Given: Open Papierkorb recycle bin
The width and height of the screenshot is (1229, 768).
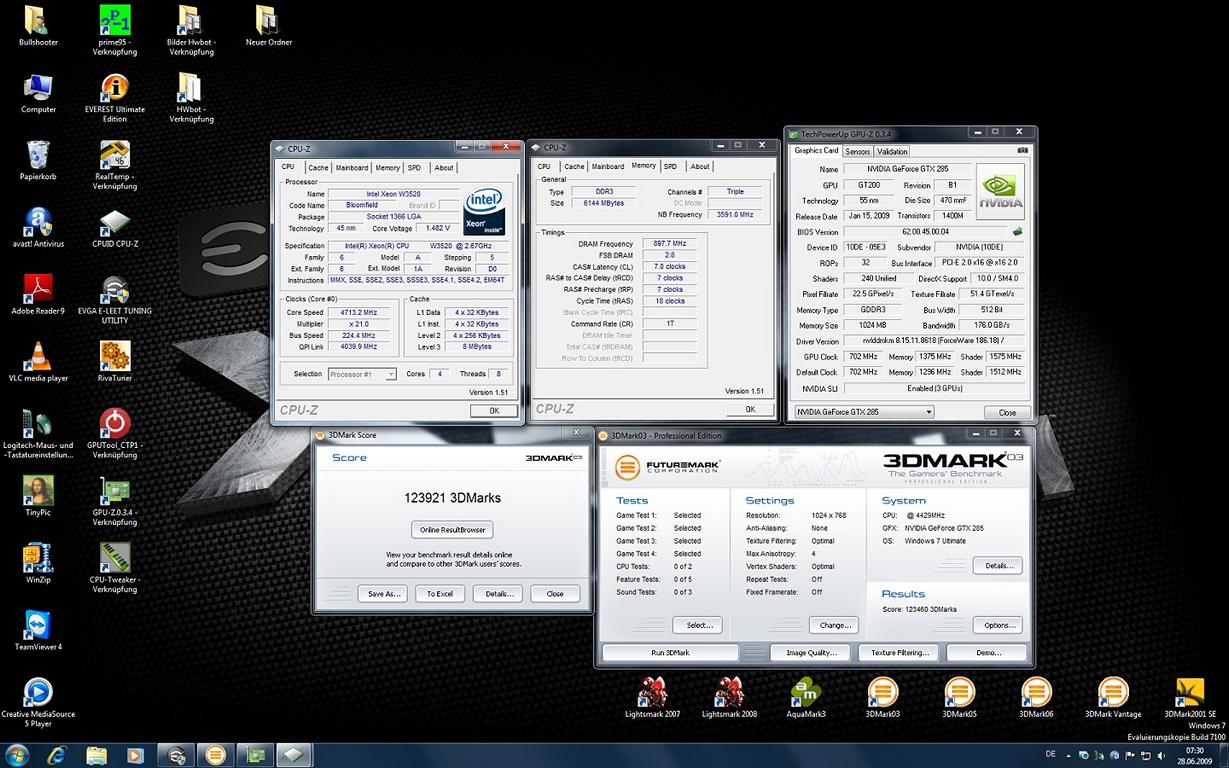Looking at the screenshot, I should 38,154.
